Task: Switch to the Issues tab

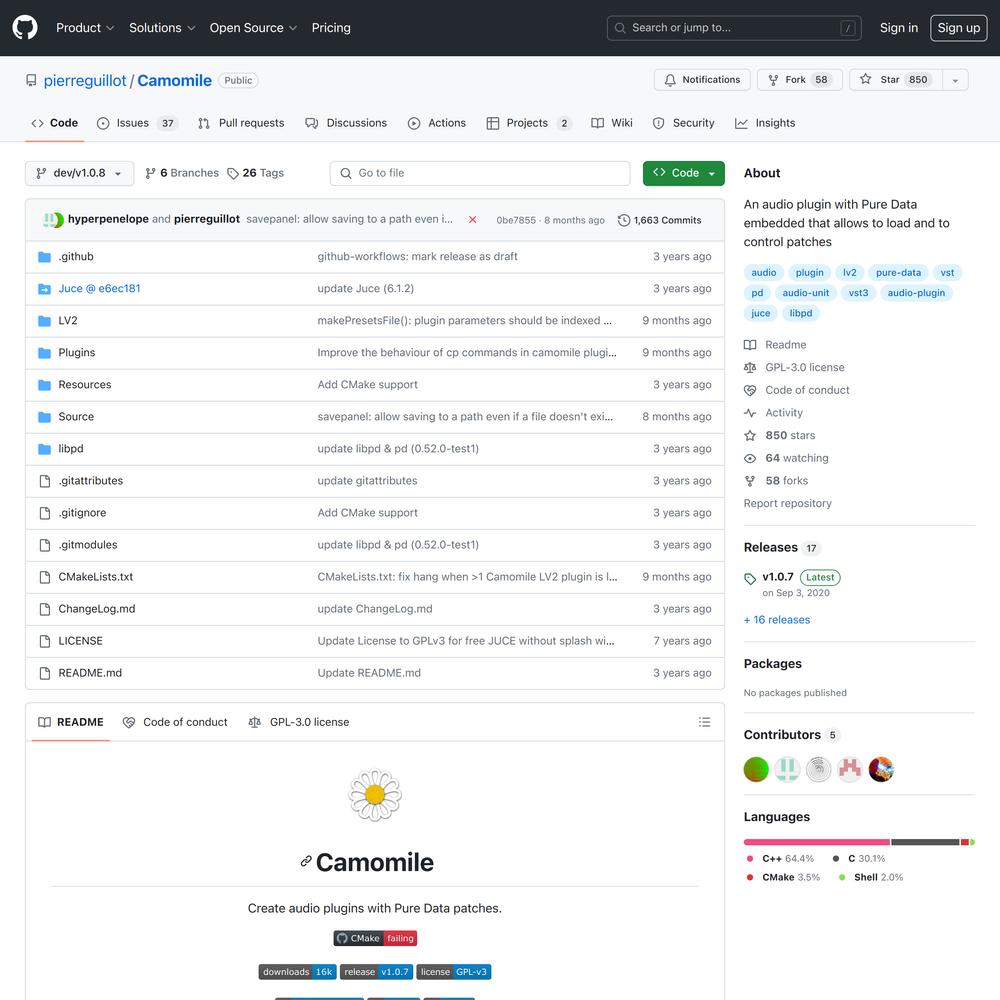Action: pyautogui.click(x=137, y=123)
